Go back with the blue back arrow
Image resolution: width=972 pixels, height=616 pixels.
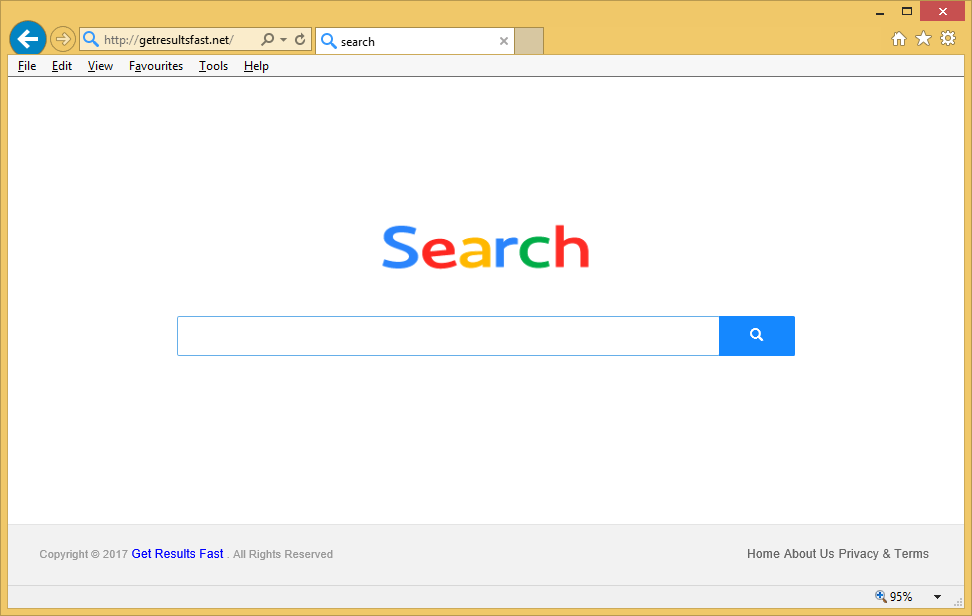[x=28, y=39]
